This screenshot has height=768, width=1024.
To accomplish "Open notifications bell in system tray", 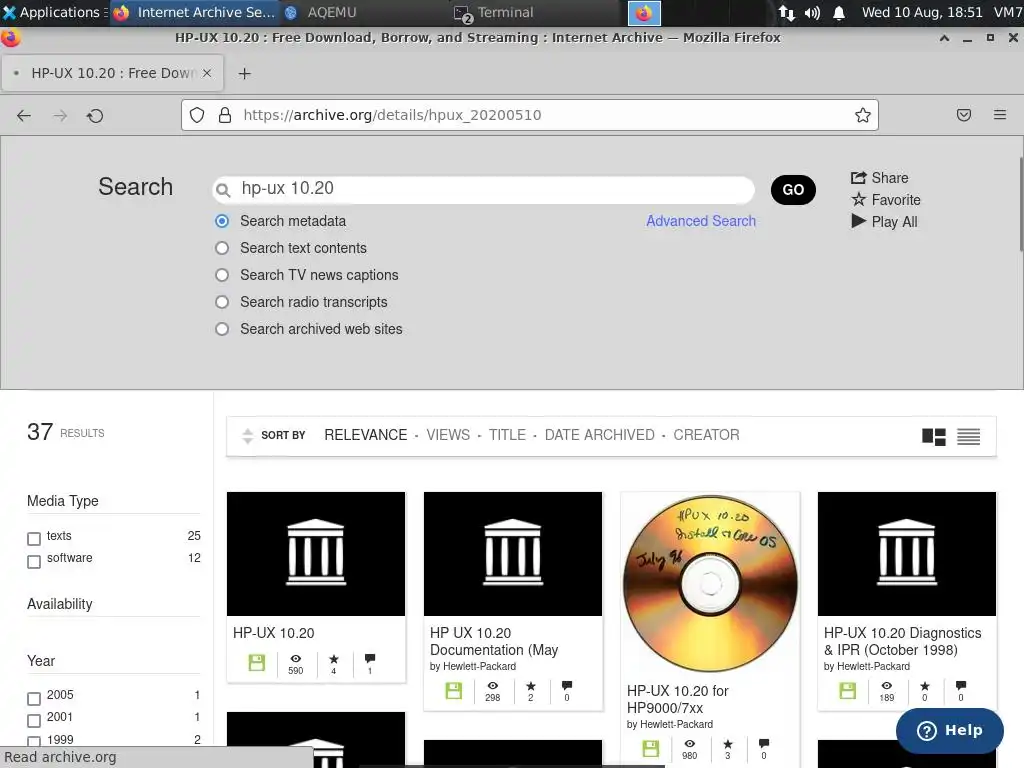I will pos(839,13).
